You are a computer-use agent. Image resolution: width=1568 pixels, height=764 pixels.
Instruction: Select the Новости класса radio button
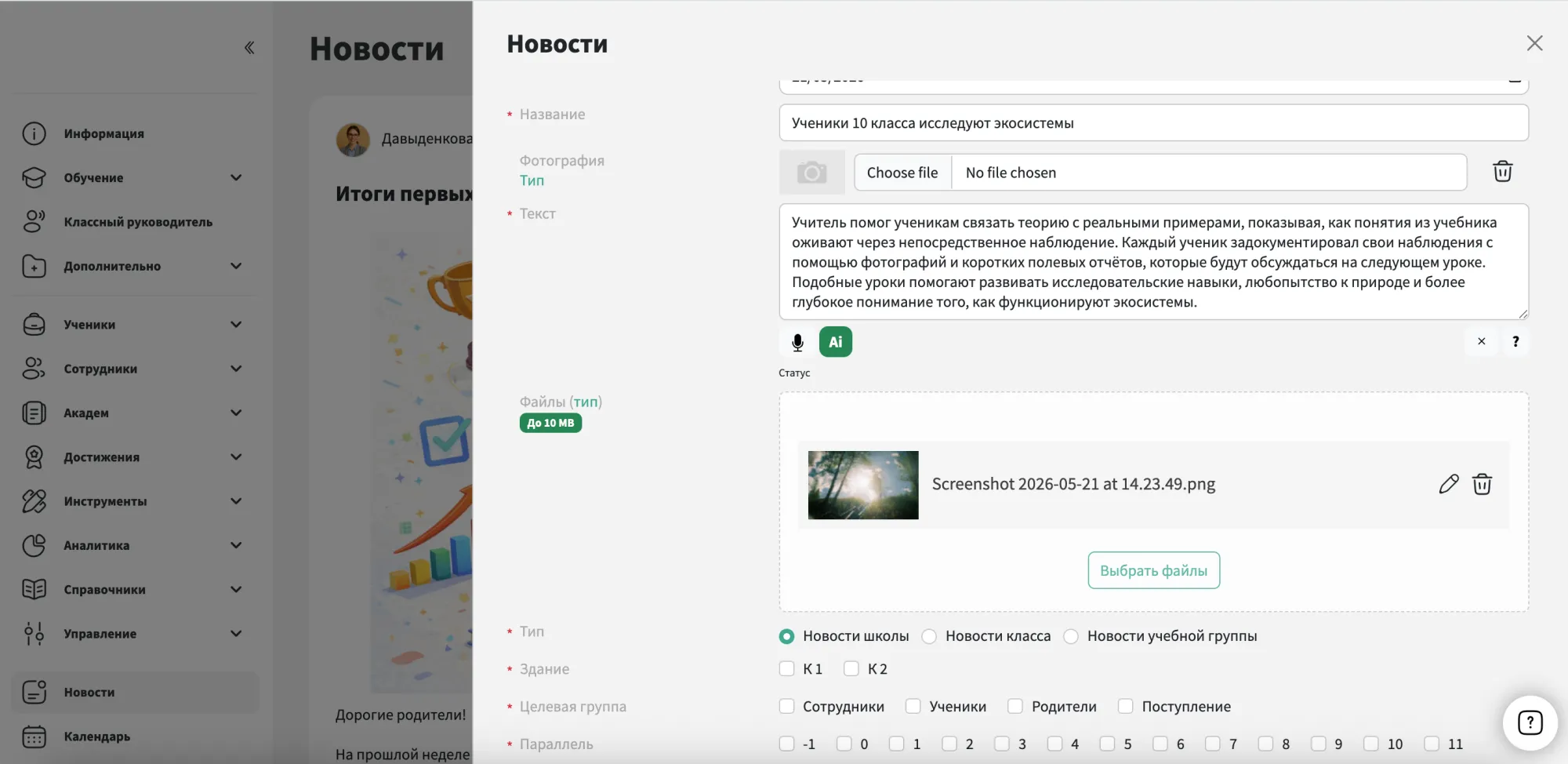[929, 636]
